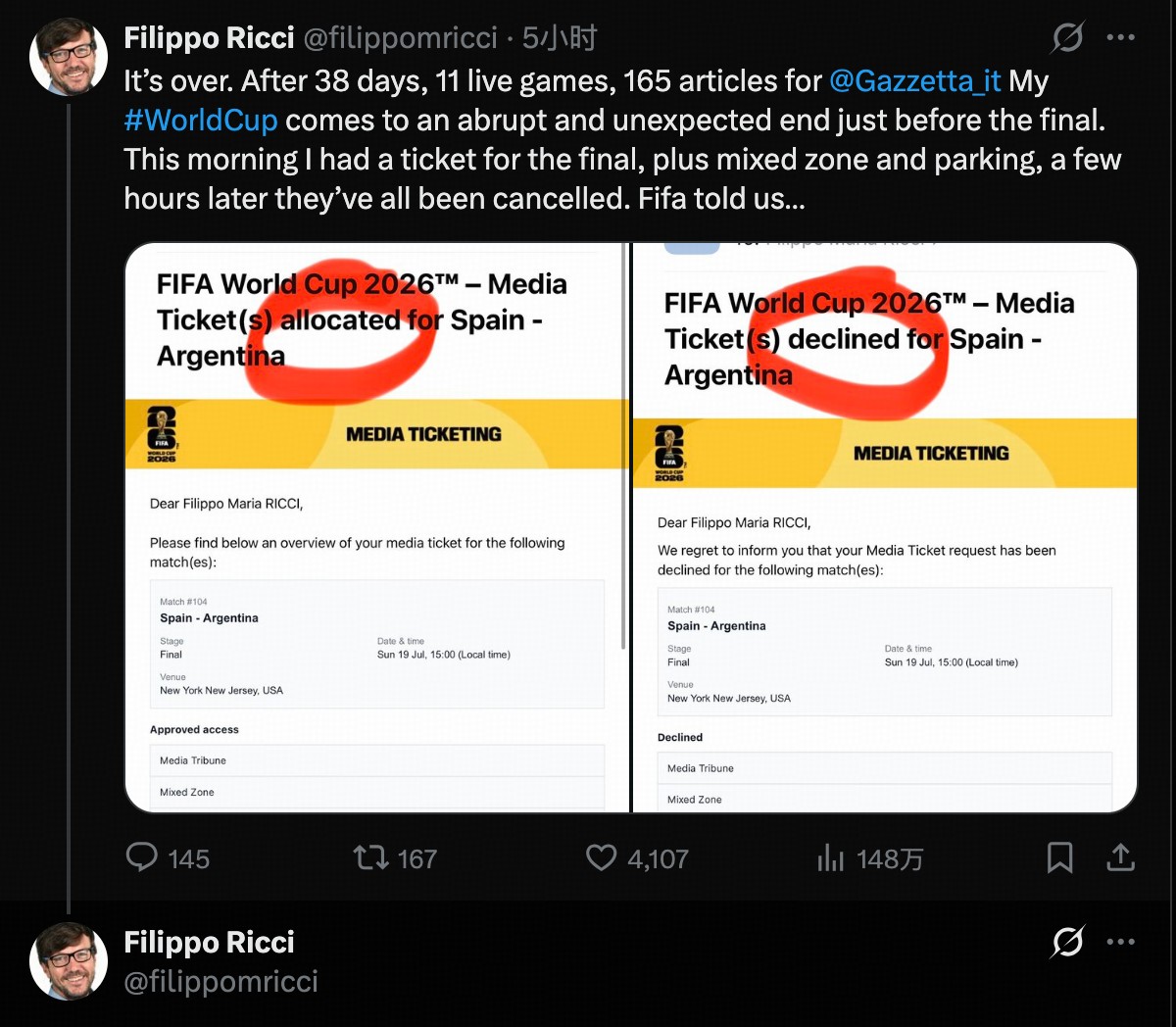The width and height of the screenshot is (1176, 1027).
Task: Click Filippo Ricci's top profile avatar
Action: (x=69, y=56)
